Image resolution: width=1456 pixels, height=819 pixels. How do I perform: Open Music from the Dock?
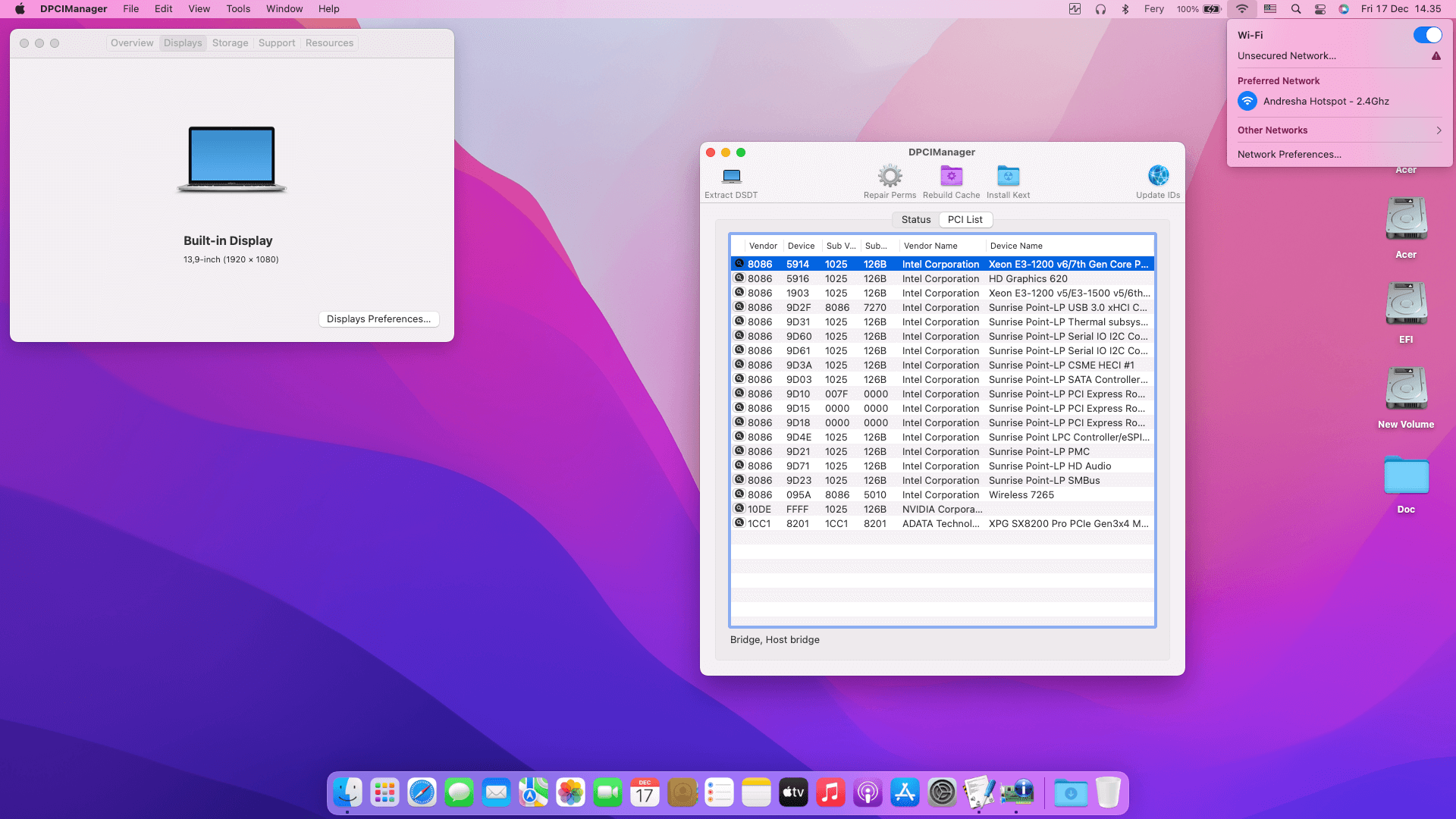[x=831, y=792]
